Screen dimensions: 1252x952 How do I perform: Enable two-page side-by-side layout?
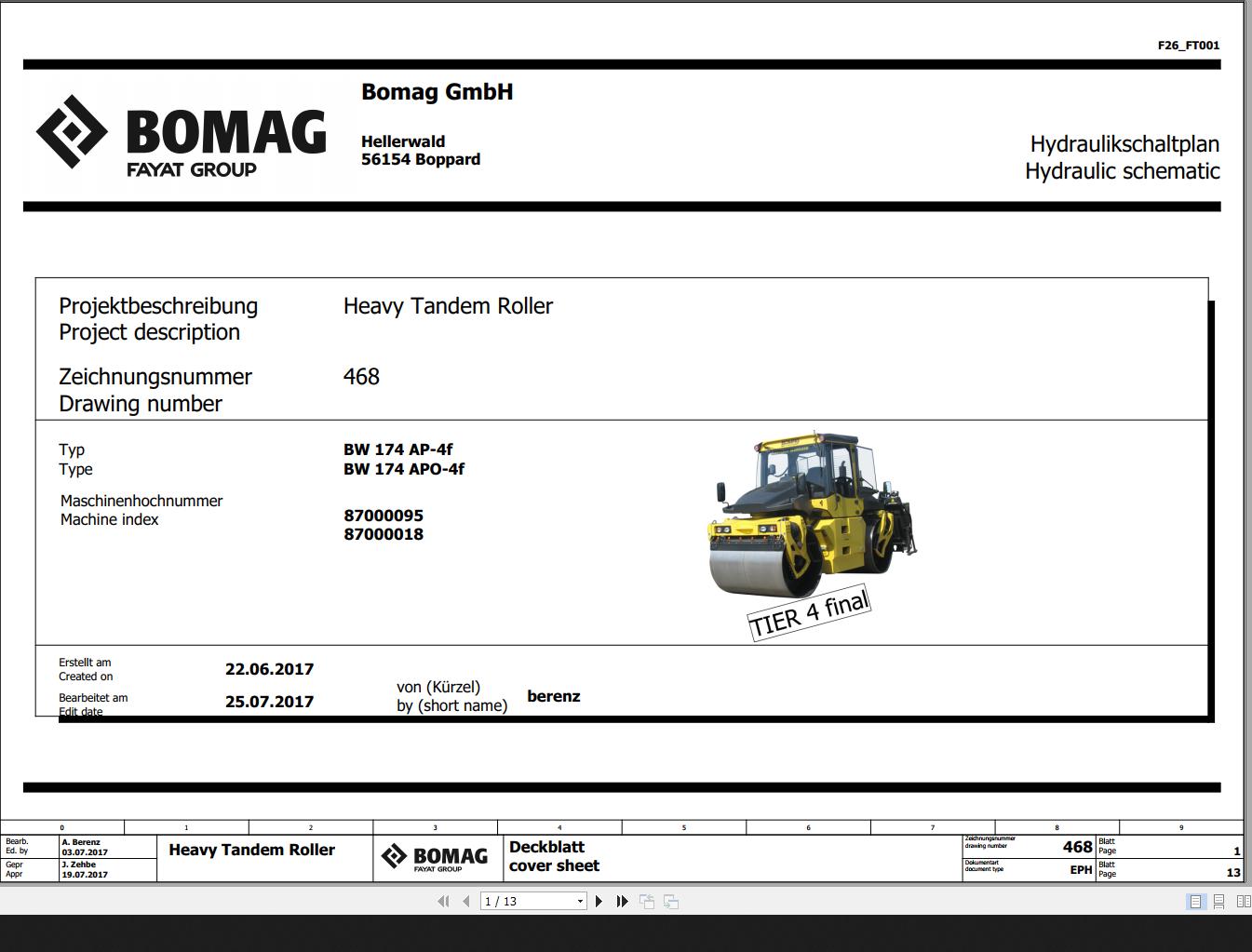(x=1243, y=901)
